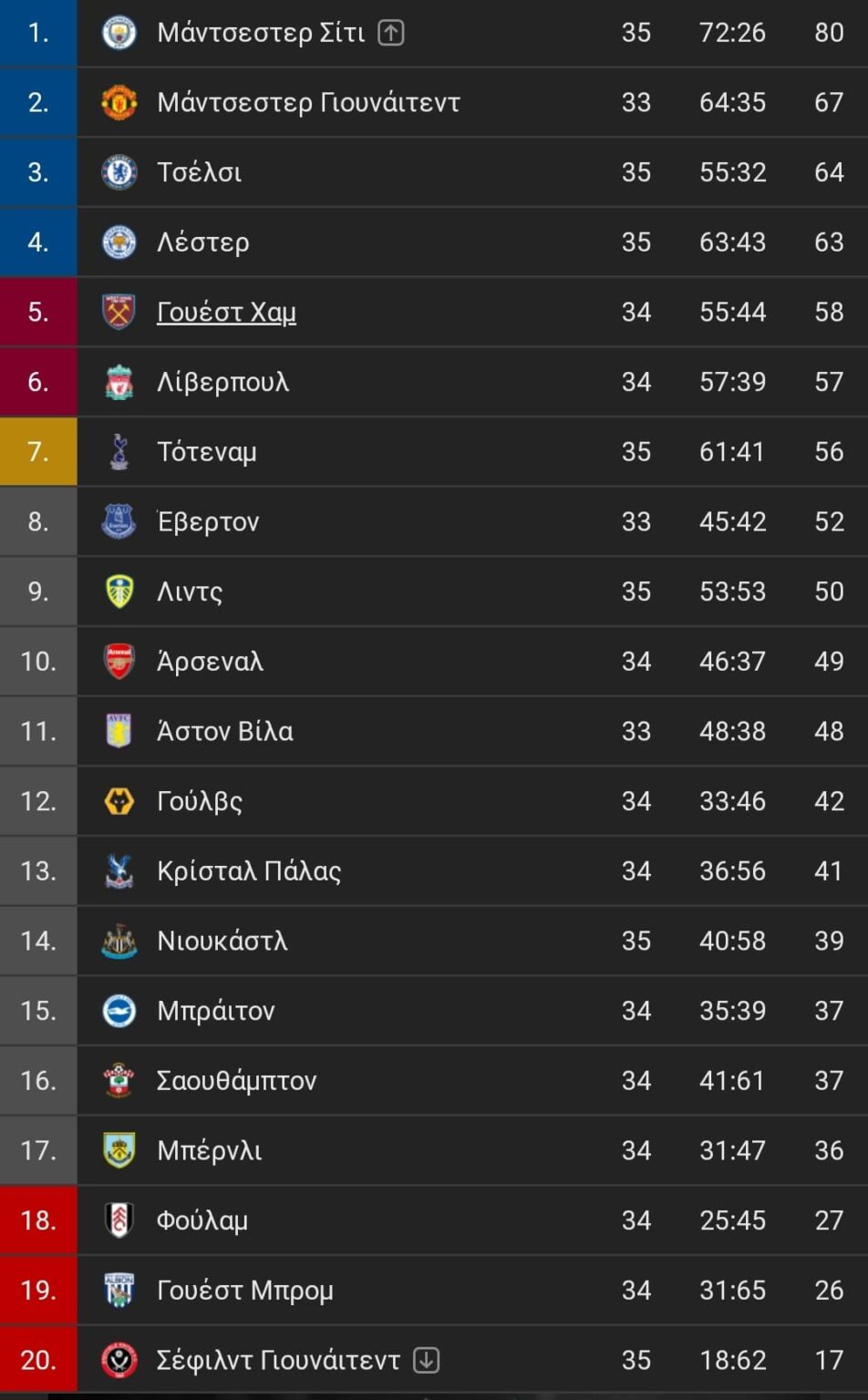Click the Manchester United club crest
The height and width of the screenshot is (1400, 868).
[119, 102]
